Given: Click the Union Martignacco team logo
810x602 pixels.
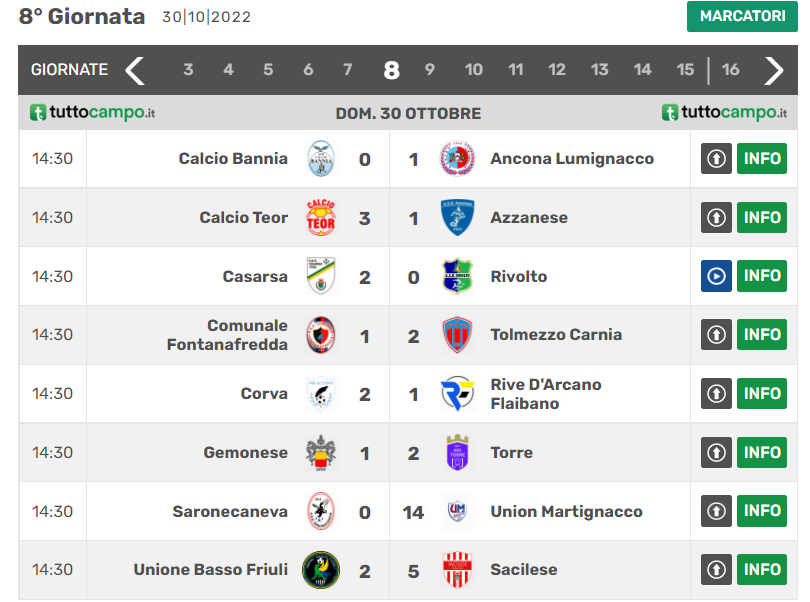Looking at the screenshot, I should point(457,512).
